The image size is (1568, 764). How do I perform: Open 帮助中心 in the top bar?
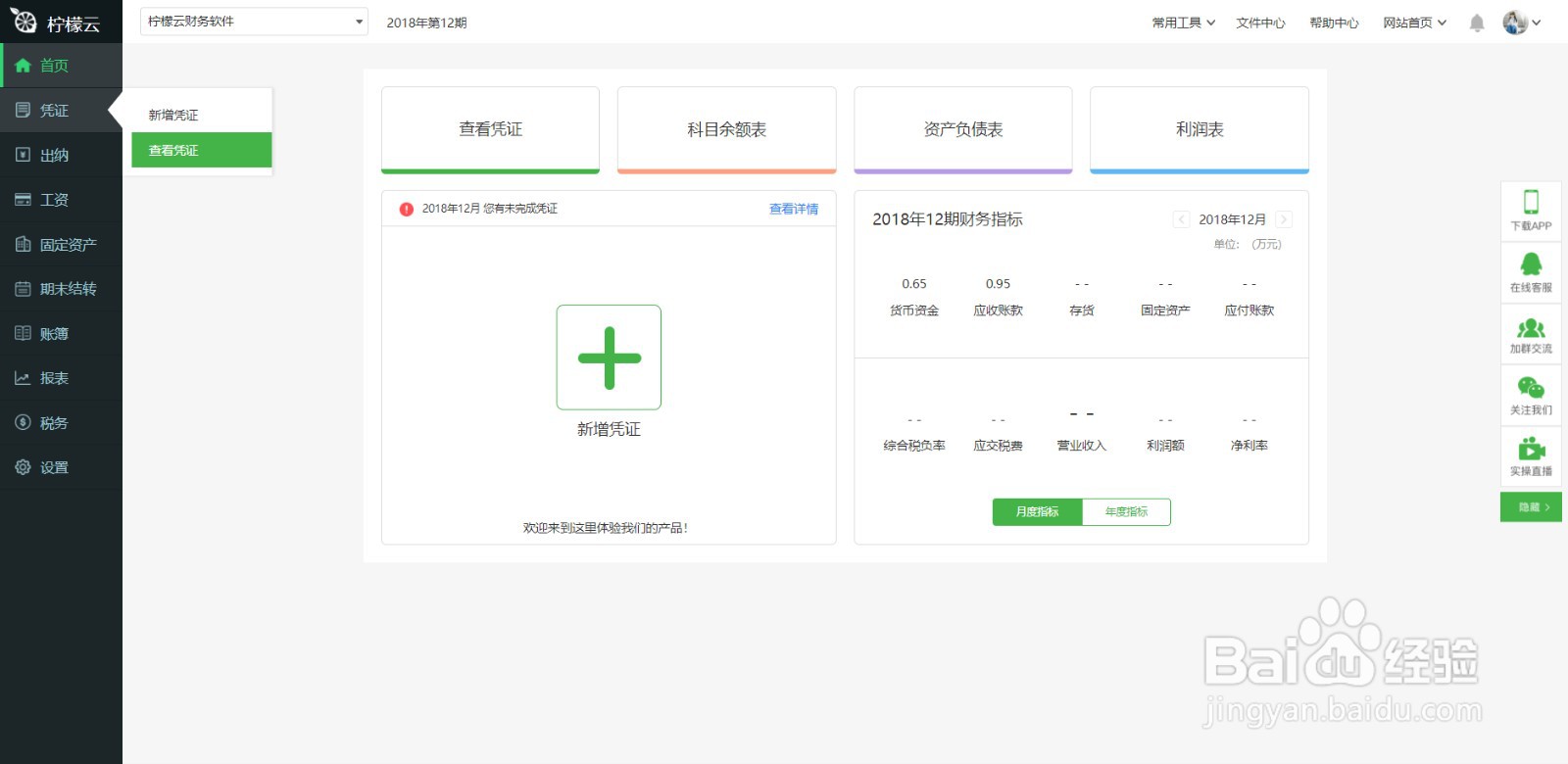[1334, 23]
